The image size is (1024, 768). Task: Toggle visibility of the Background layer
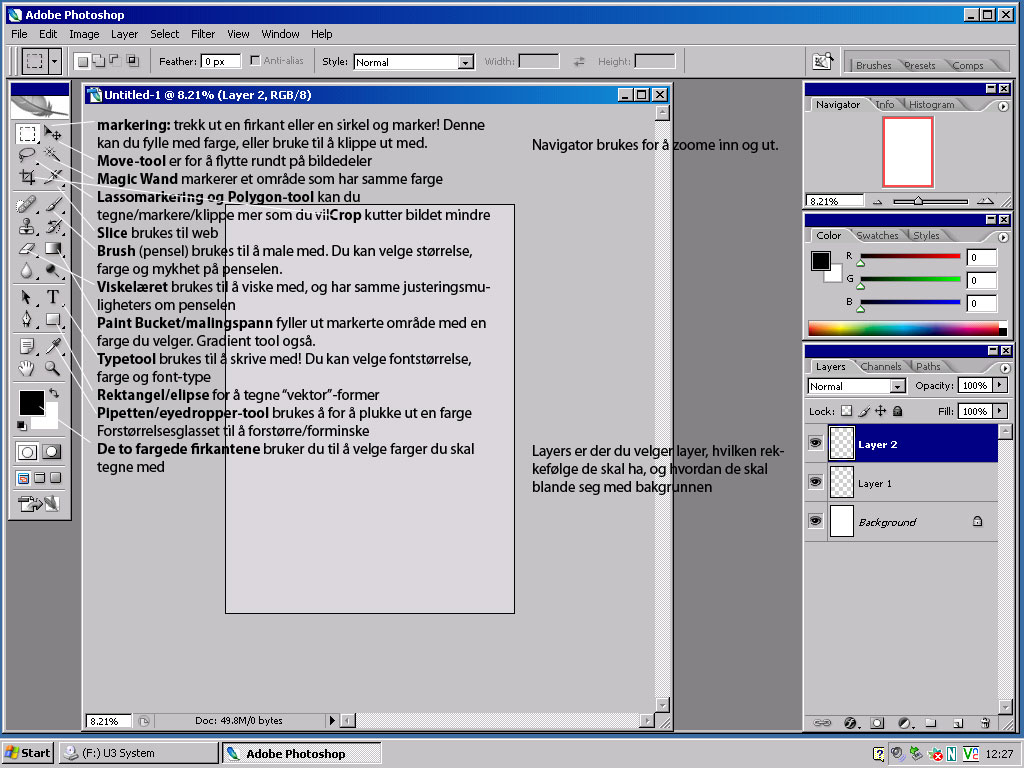(816, 520)
